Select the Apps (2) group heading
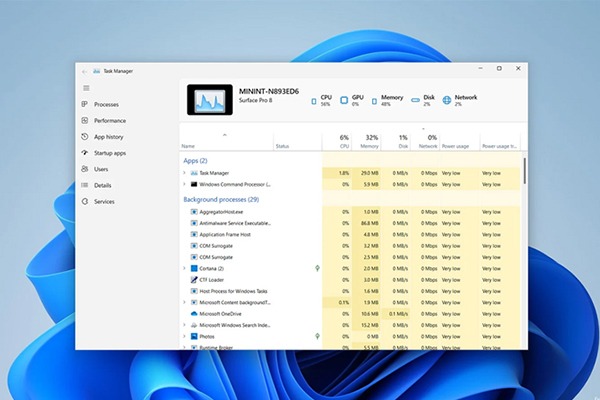Image resolution: width=600 pixels, height=400 pixels. tap(195, 161)
